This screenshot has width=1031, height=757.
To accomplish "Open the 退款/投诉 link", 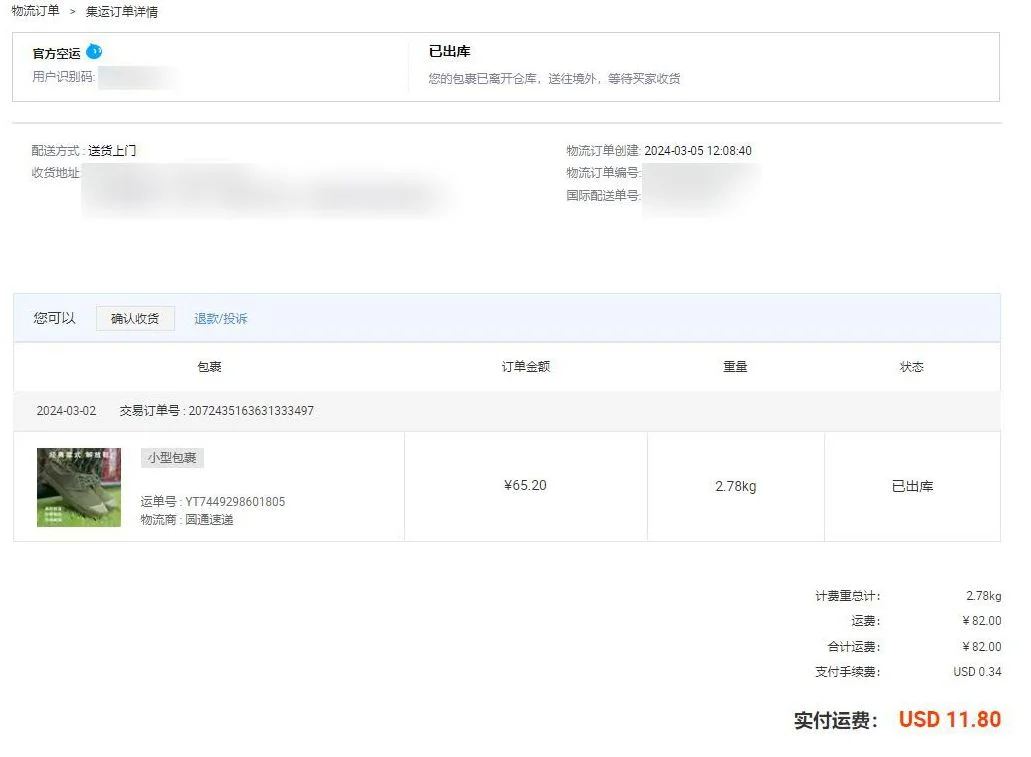I will tap(221, 319).
